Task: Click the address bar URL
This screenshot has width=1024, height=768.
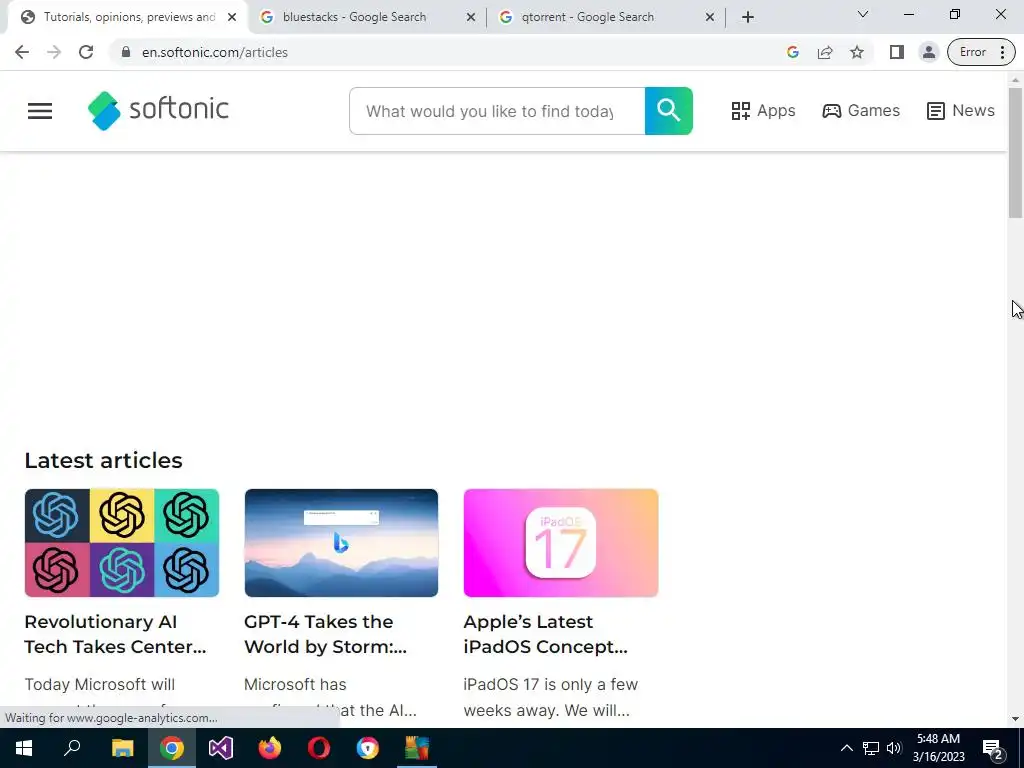Action: pyautogui.click(x=215, y=52)
